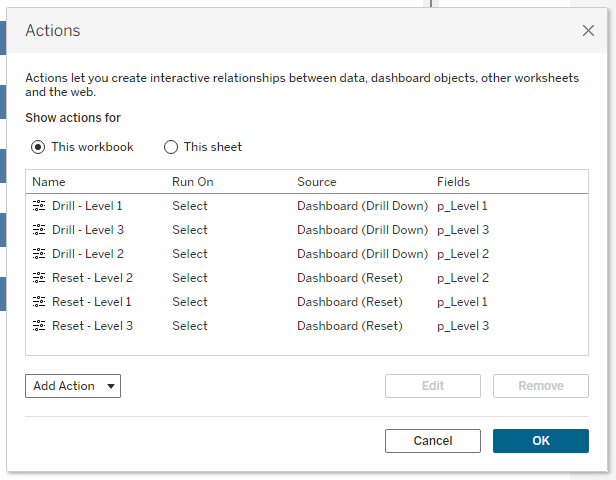Select the Drill - Level 2 action name
The width and height of the screenshot is (616, 480).
(x=88, y=254)
